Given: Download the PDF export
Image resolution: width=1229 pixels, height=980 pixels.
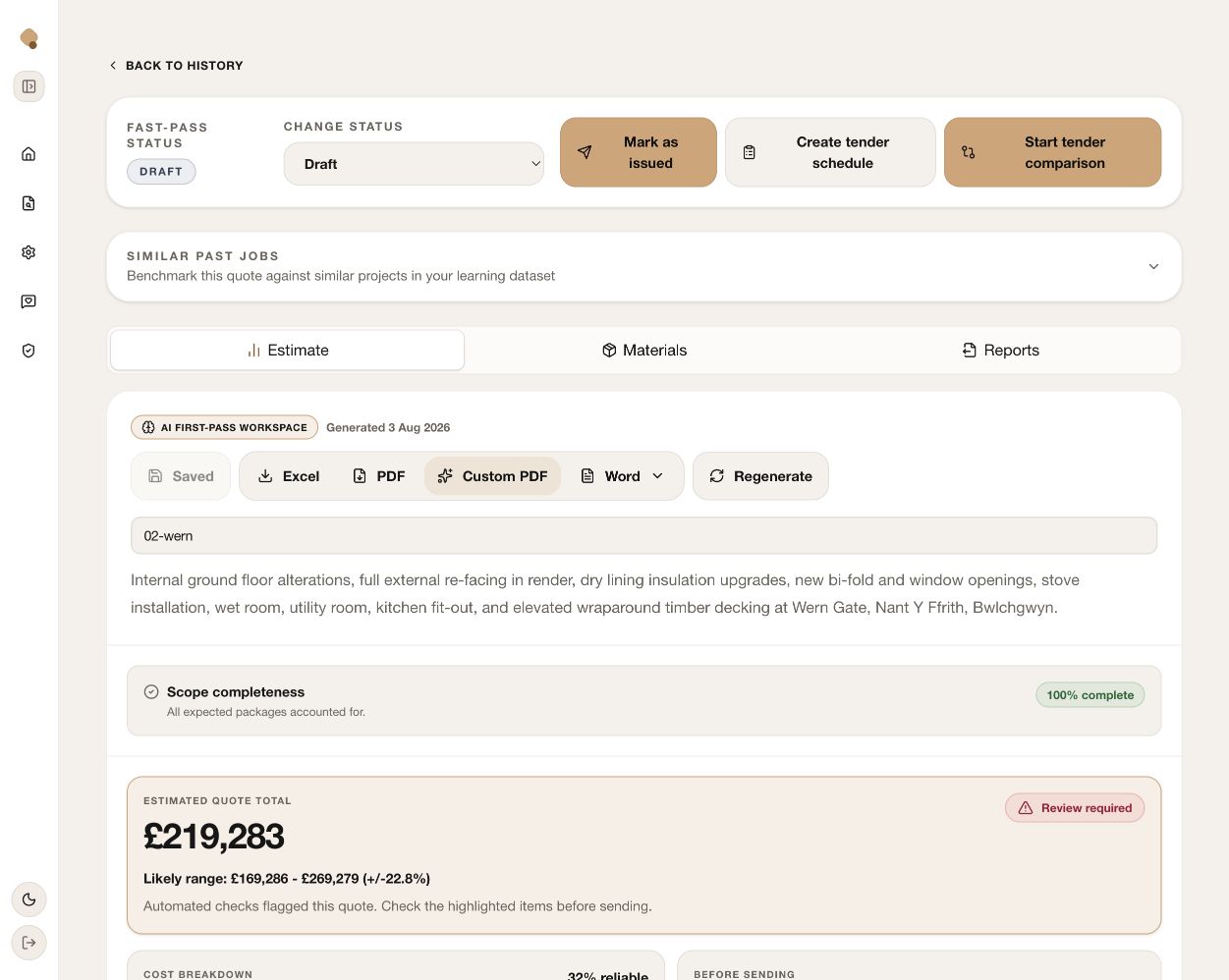Looking at the screenshot, I should [x=378, y=476].
